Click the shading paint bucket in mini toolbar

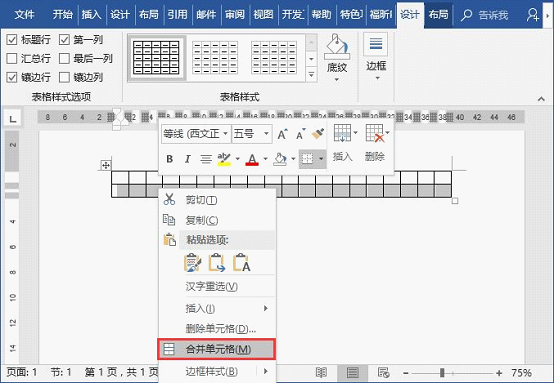280,159
